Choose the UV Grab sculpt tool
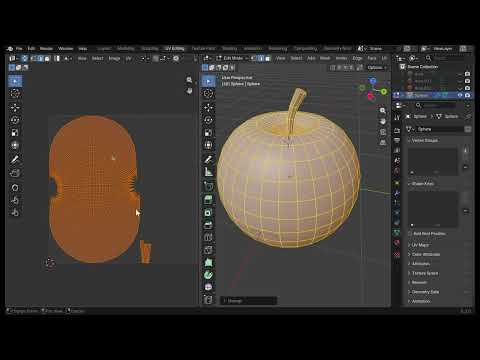This screenshot has width=480, height=360. [15, 188]
